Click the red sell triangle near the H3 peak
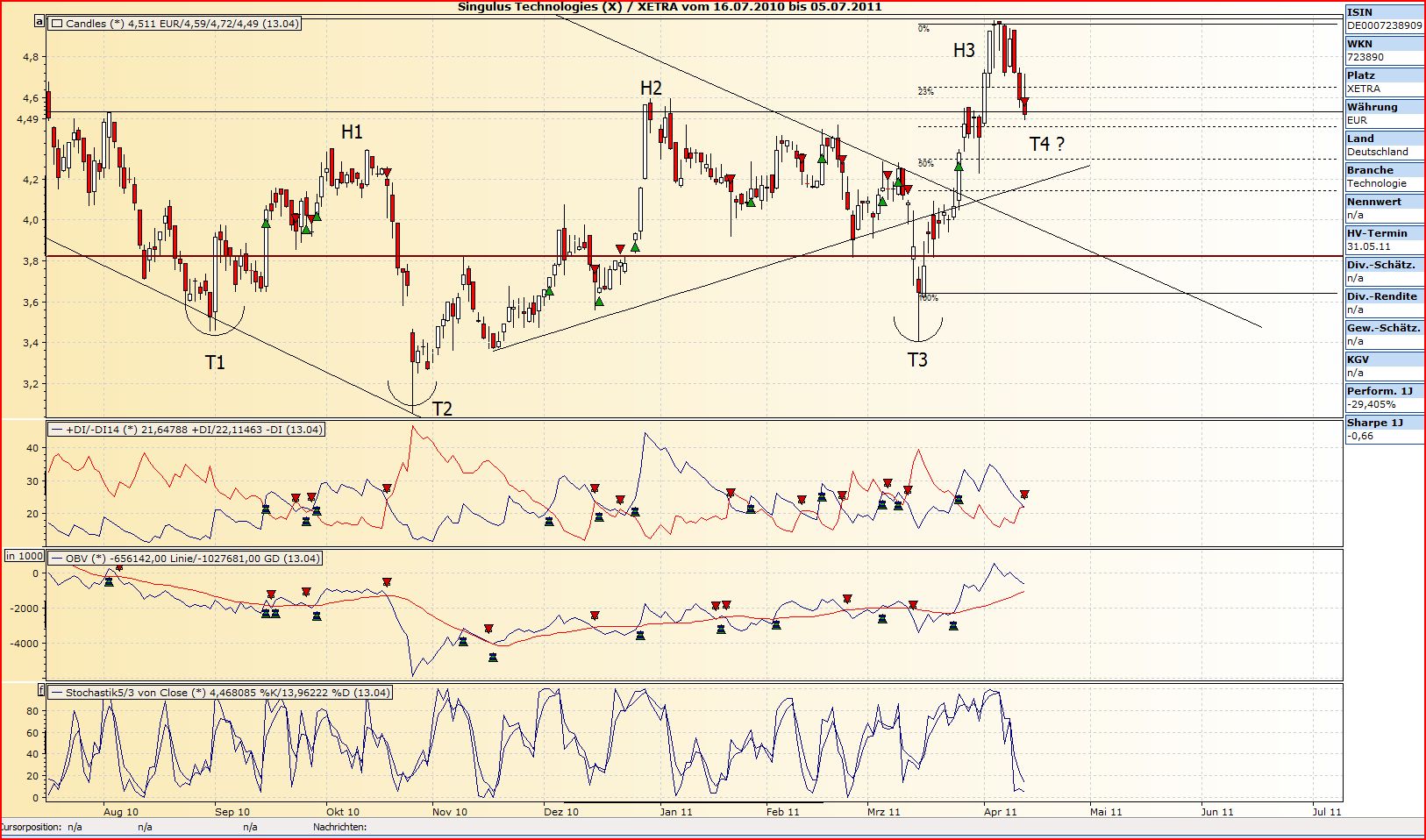Image resolution: width=1426 pixels, height=840 pixels. coord(1026,102)
